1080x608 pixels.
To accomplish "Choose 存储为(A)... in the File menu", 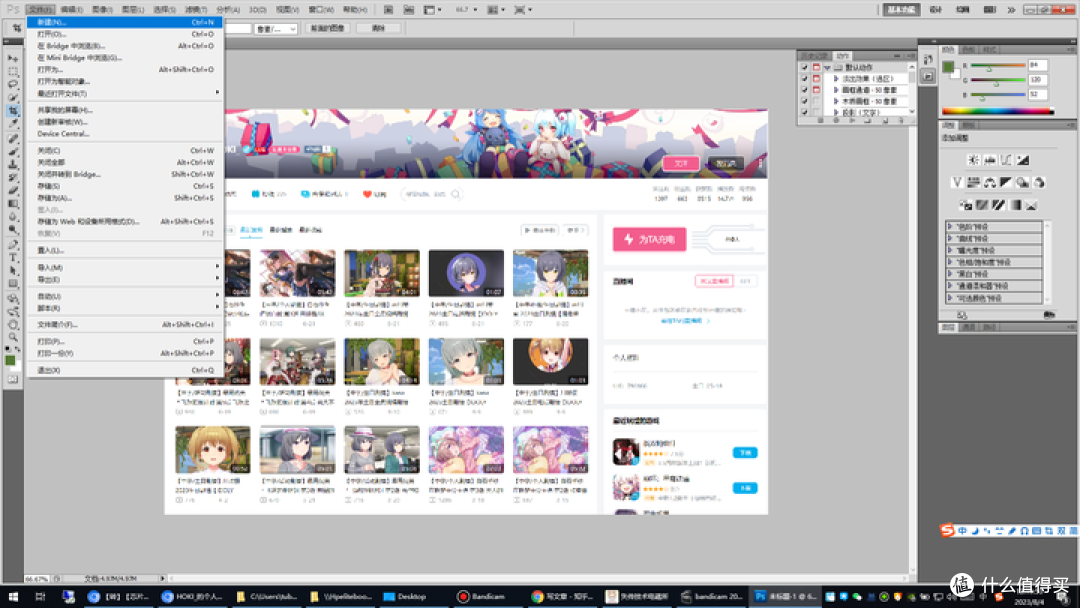I will [125, 198].
